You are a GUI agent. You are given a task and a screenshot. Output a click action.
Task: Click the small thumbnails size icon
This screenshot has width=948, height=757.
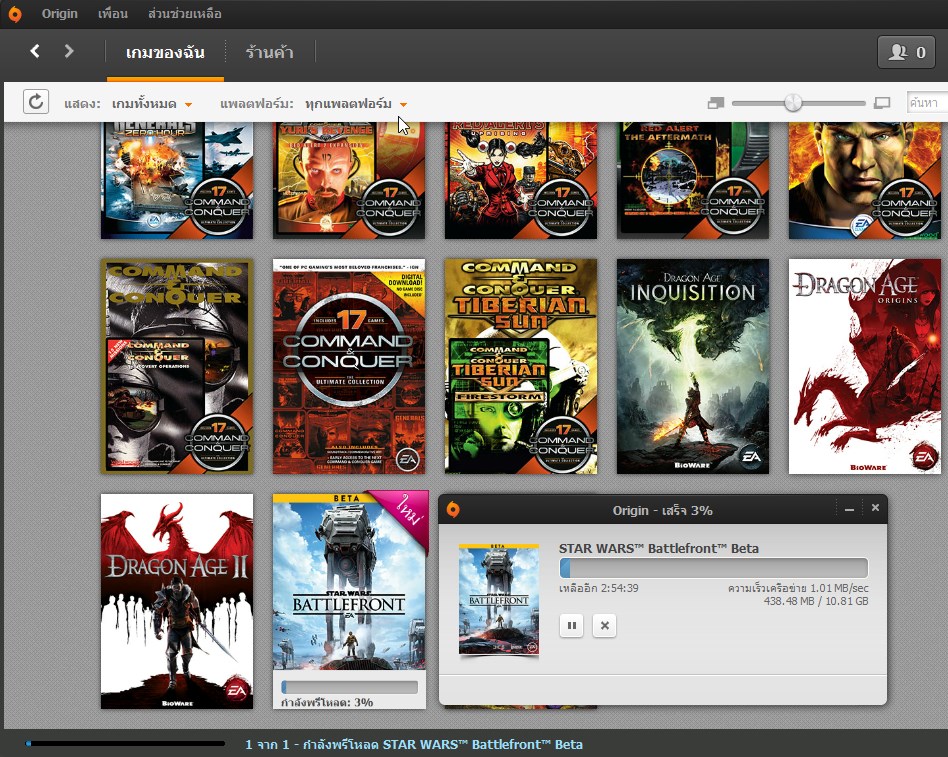click(716, 103)
